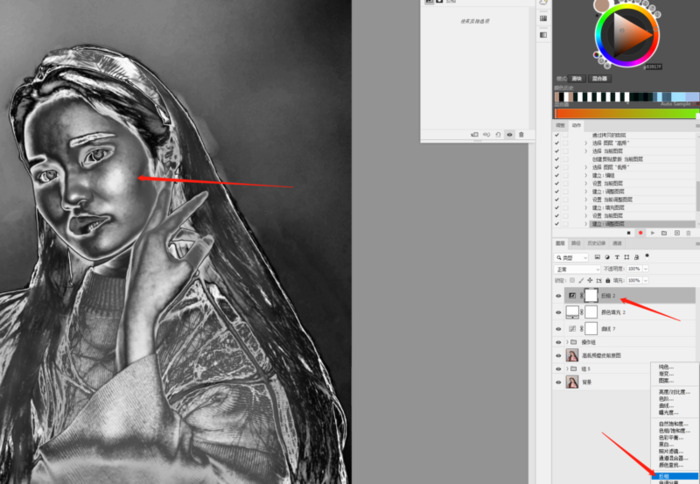Screen dimensions: 700x484
Task: Hide the 颜色填充 2 layer
Action: (x=558, y=312)
